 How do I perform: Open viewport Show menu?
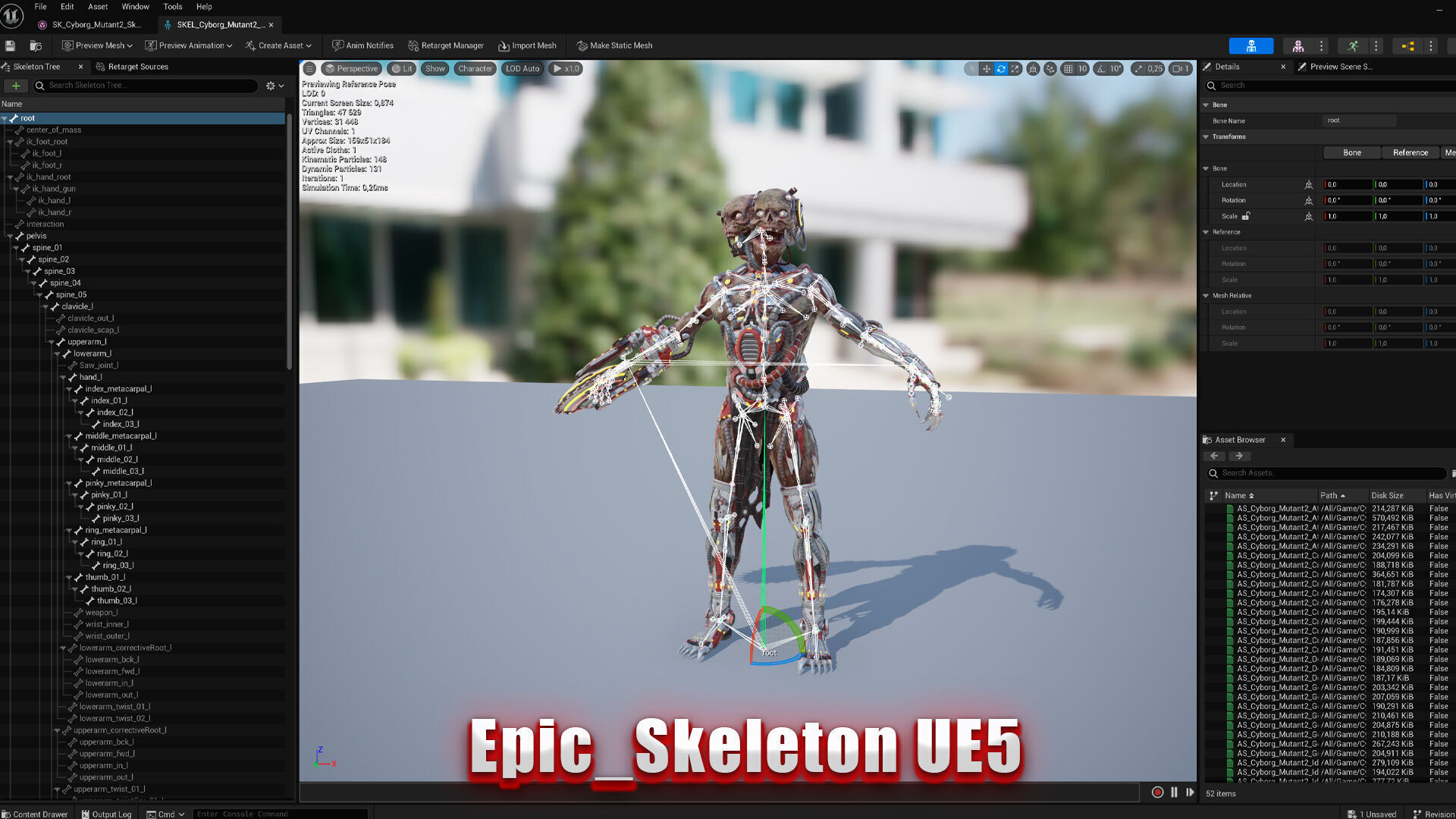pyautogui.click(x=435, y=68)
